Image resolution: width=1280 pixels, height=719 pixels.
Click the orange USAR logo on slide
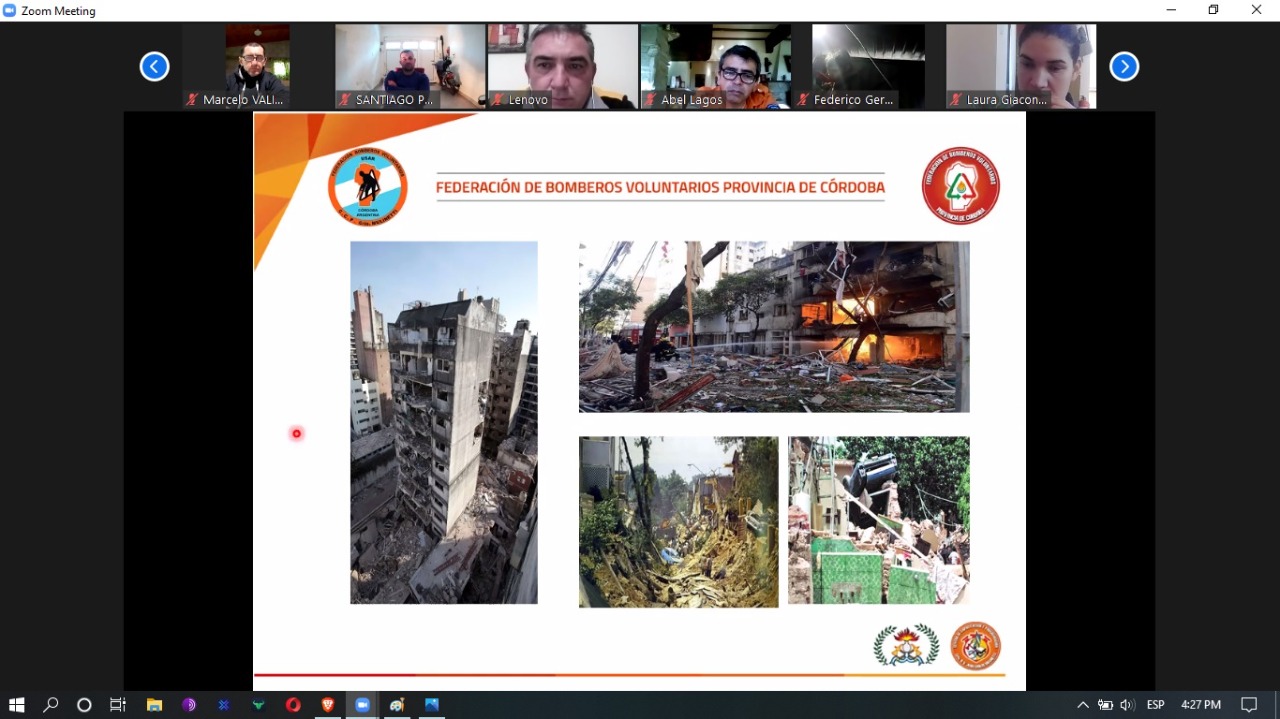point(368,186)
